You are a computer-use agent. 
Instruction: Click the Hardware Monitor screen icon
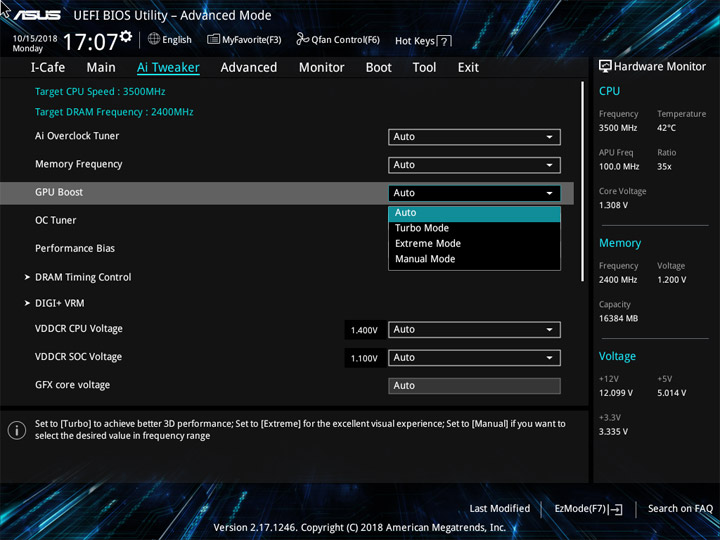[x=605, y=67]
